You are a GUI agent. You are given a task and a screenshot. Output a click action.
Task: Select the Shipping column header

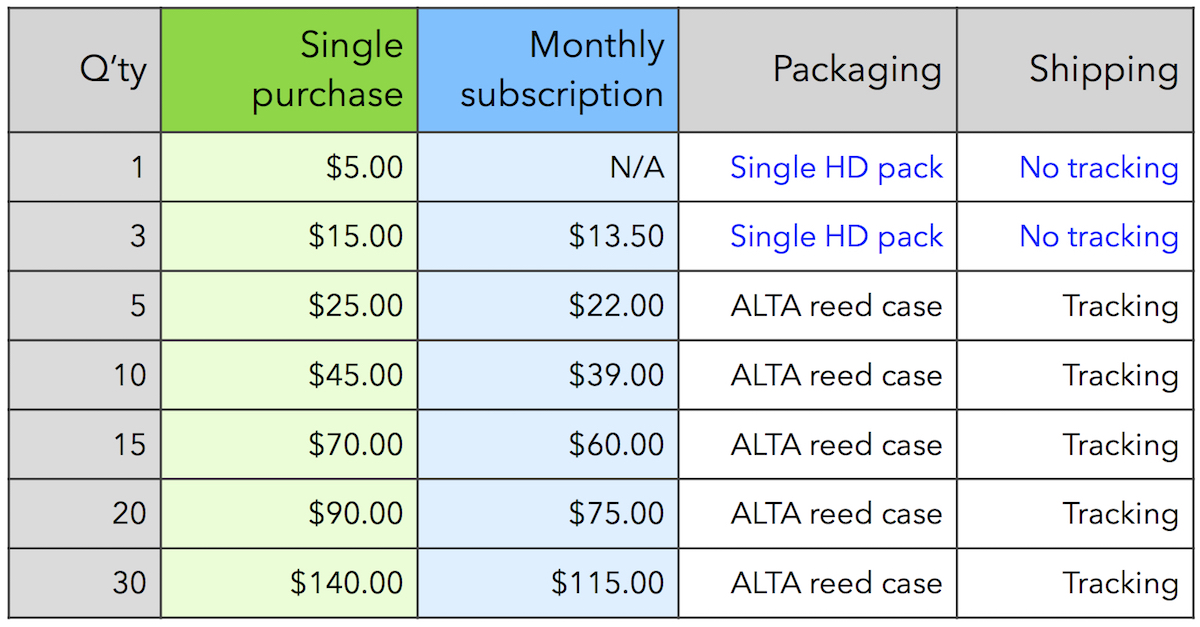click(x=1078, y=70)
